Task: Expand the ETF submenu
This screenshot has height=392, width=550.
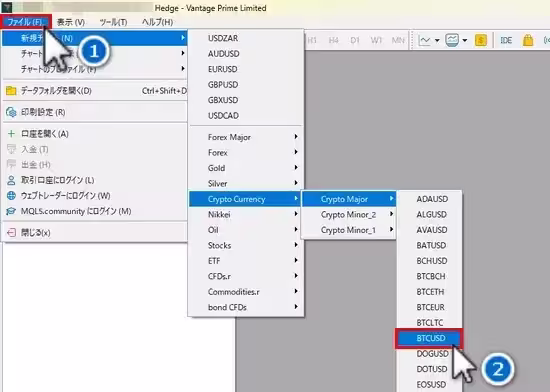Action: (246, 261)
